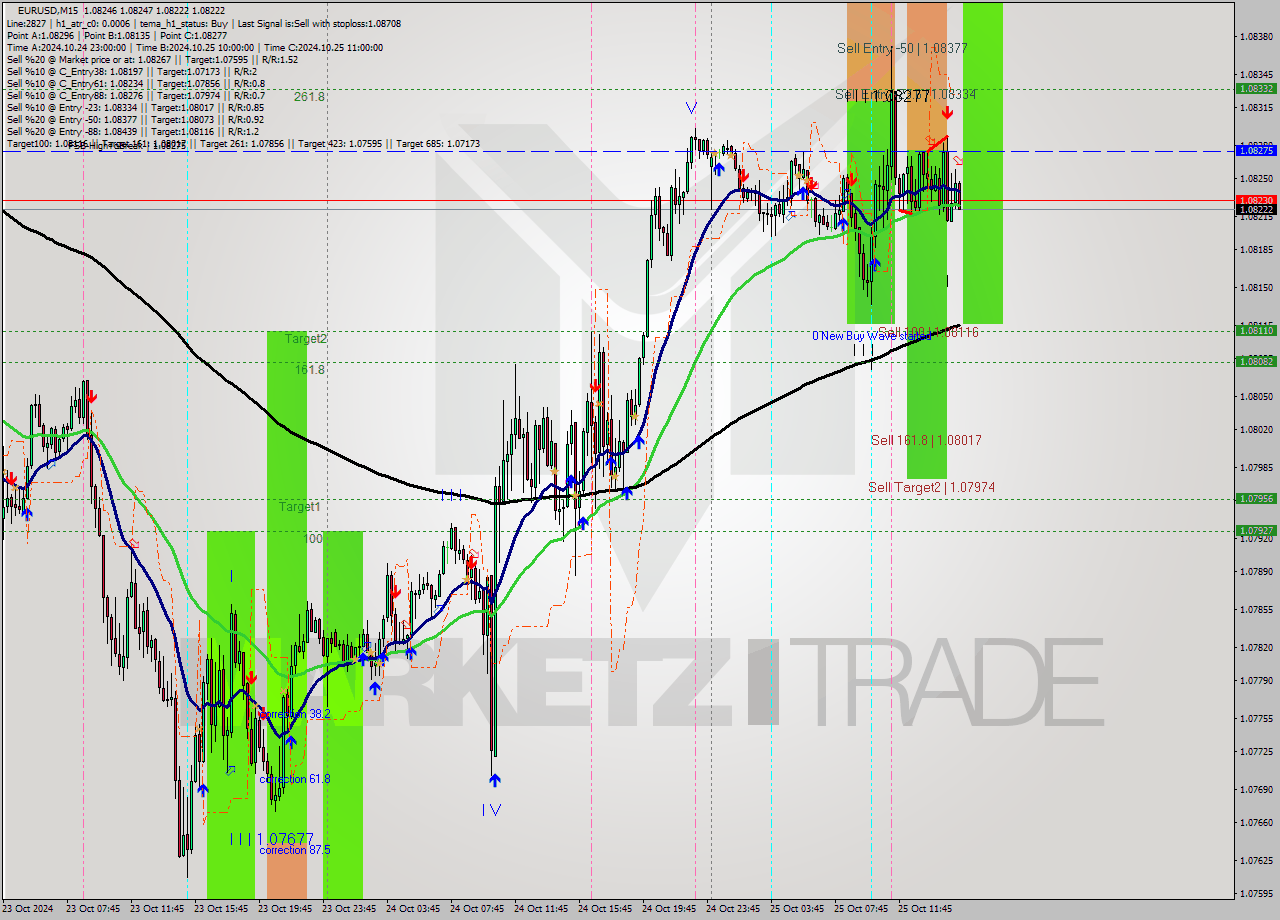Click the '25 Oct 11:45' time axis label

[x=925, y=909]
